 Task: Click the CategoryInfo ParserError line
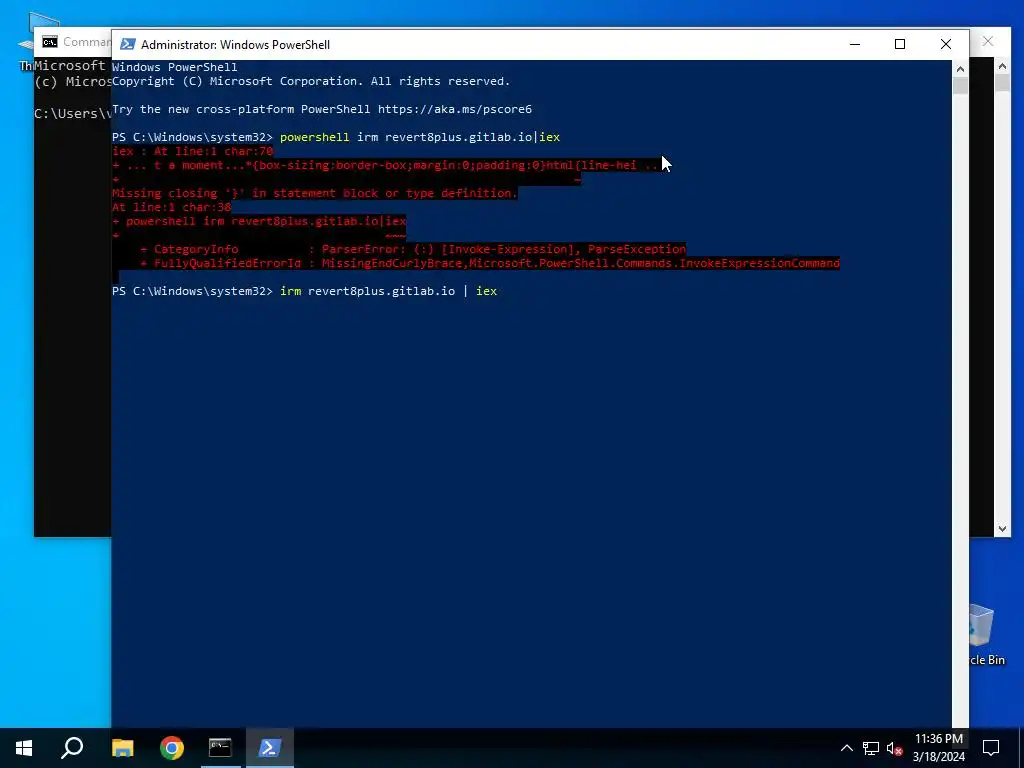413,249
